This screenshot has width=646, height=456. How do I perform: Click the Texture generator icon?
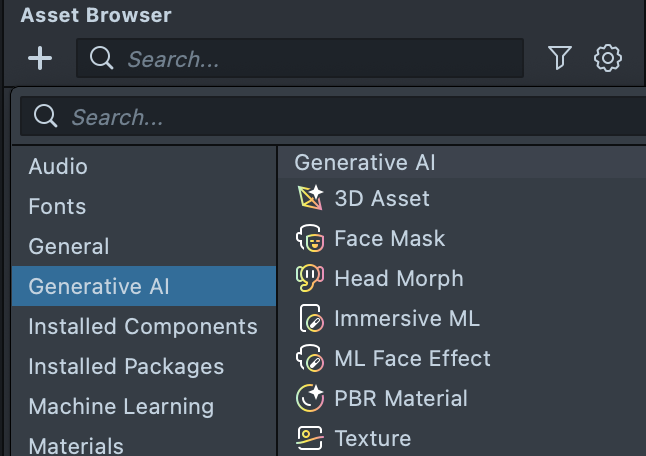[311, 438]
